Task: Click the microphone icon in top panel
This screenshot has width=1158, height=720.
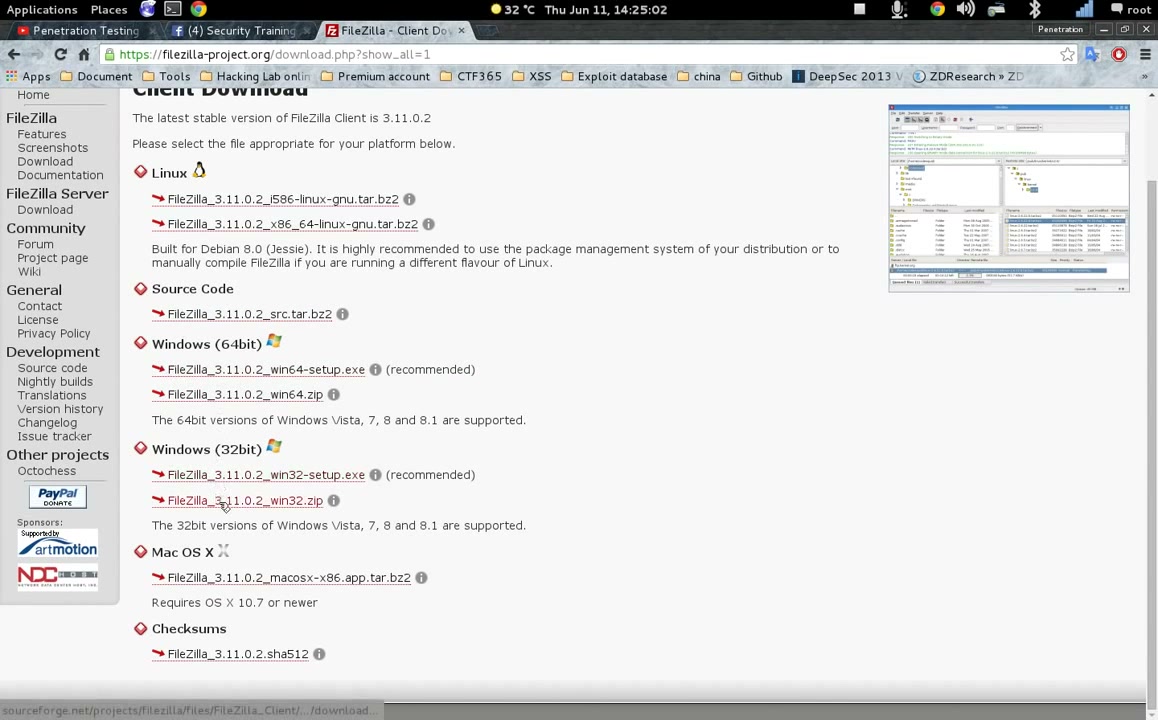Action: tap(898, 9)
